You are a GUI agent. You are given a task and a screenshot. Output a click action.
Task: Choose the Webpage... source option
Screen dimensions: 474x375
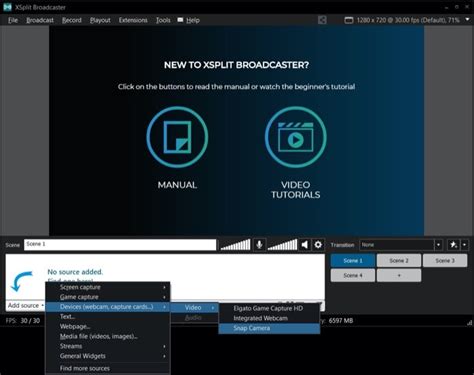tap(108, 326)
